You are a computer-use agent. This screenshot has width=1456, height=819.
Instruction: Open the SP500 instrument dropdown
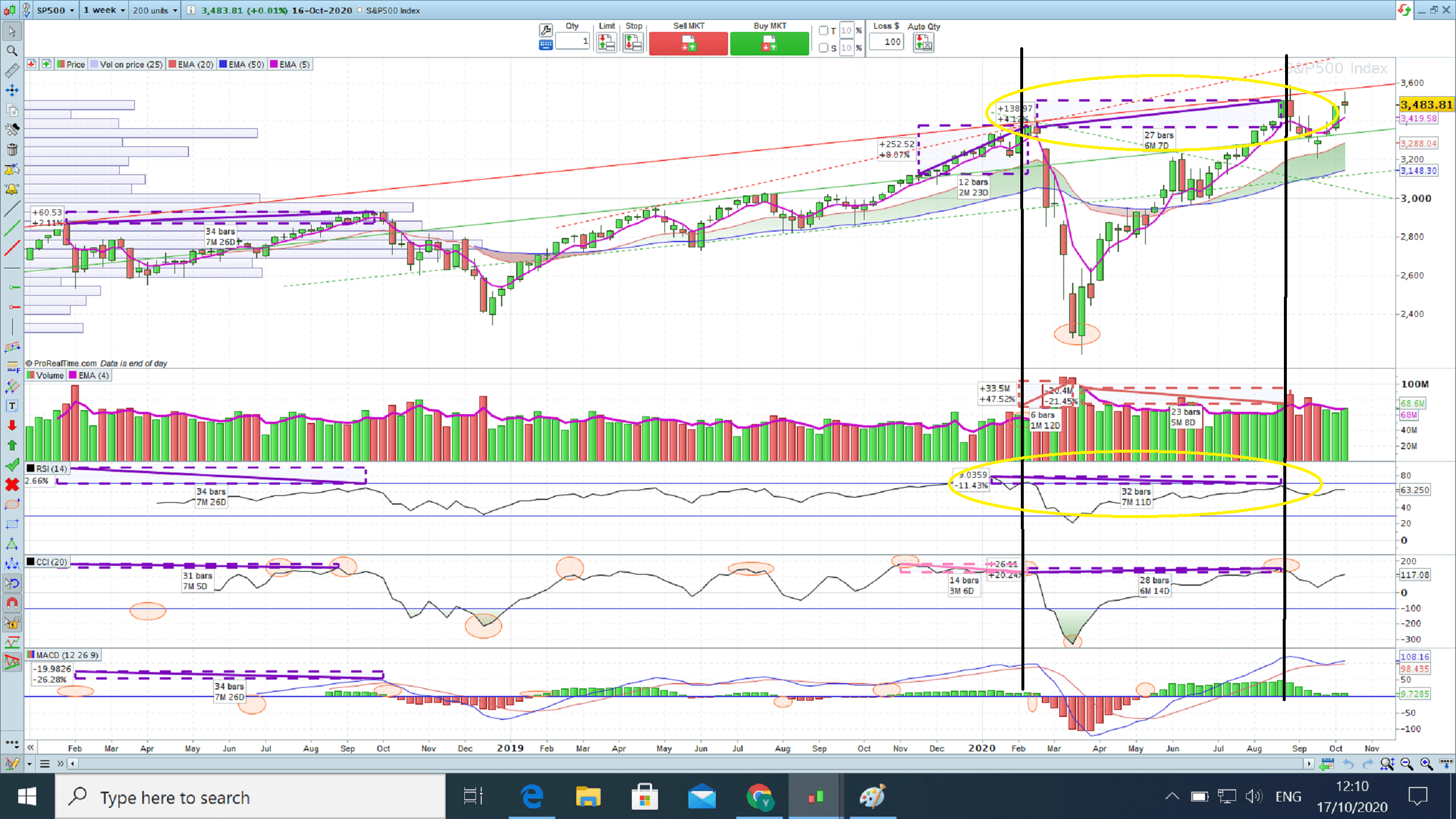click(55, 10)
